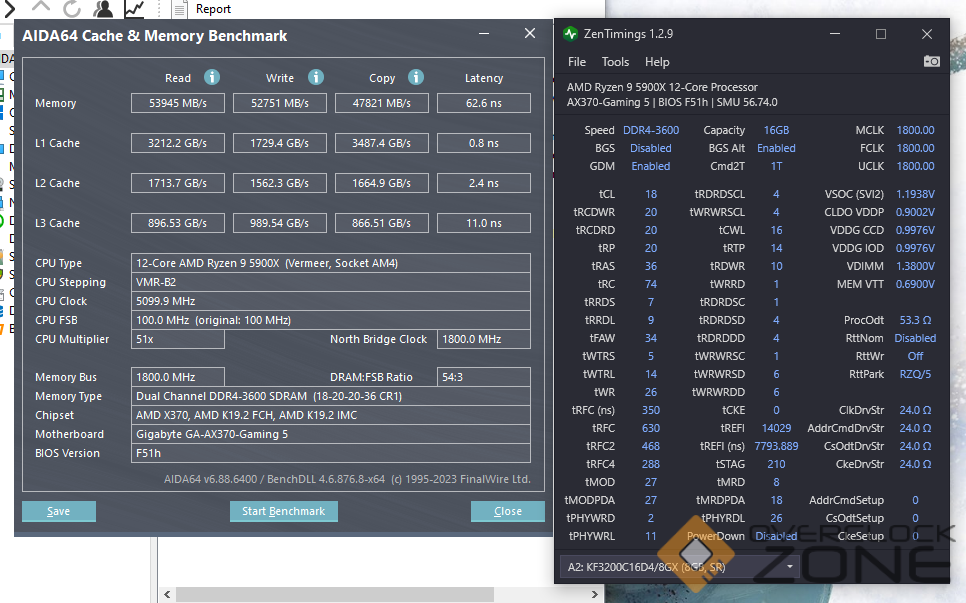
Task: Click Cmd2T value 1T
Action: pos(776,166)
